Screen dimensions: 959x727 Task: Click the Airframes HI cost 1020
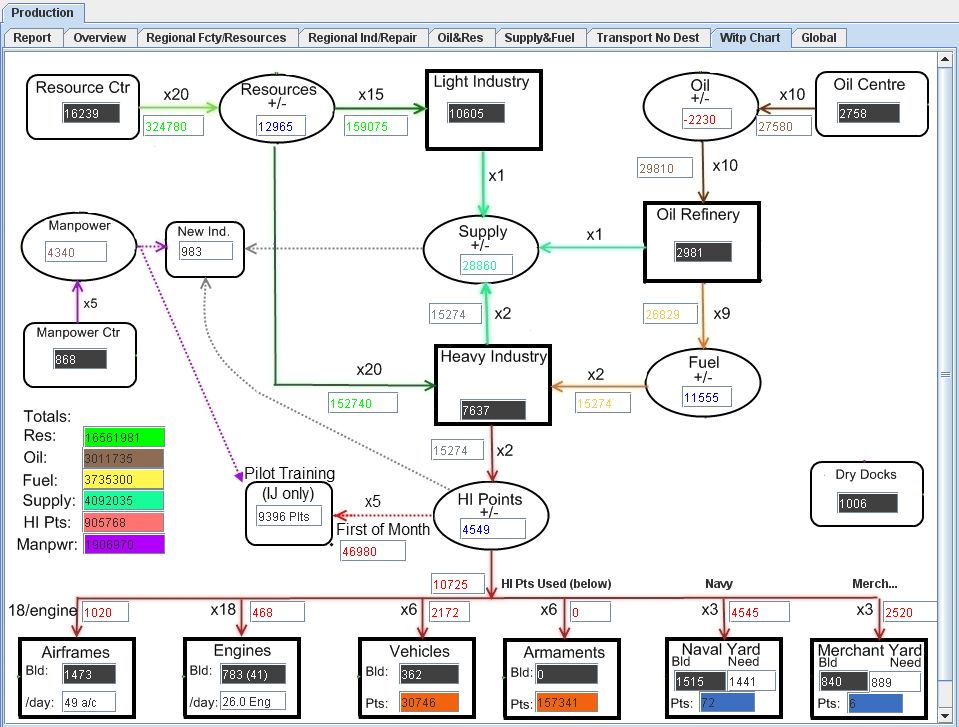click(x=105, y=612)
